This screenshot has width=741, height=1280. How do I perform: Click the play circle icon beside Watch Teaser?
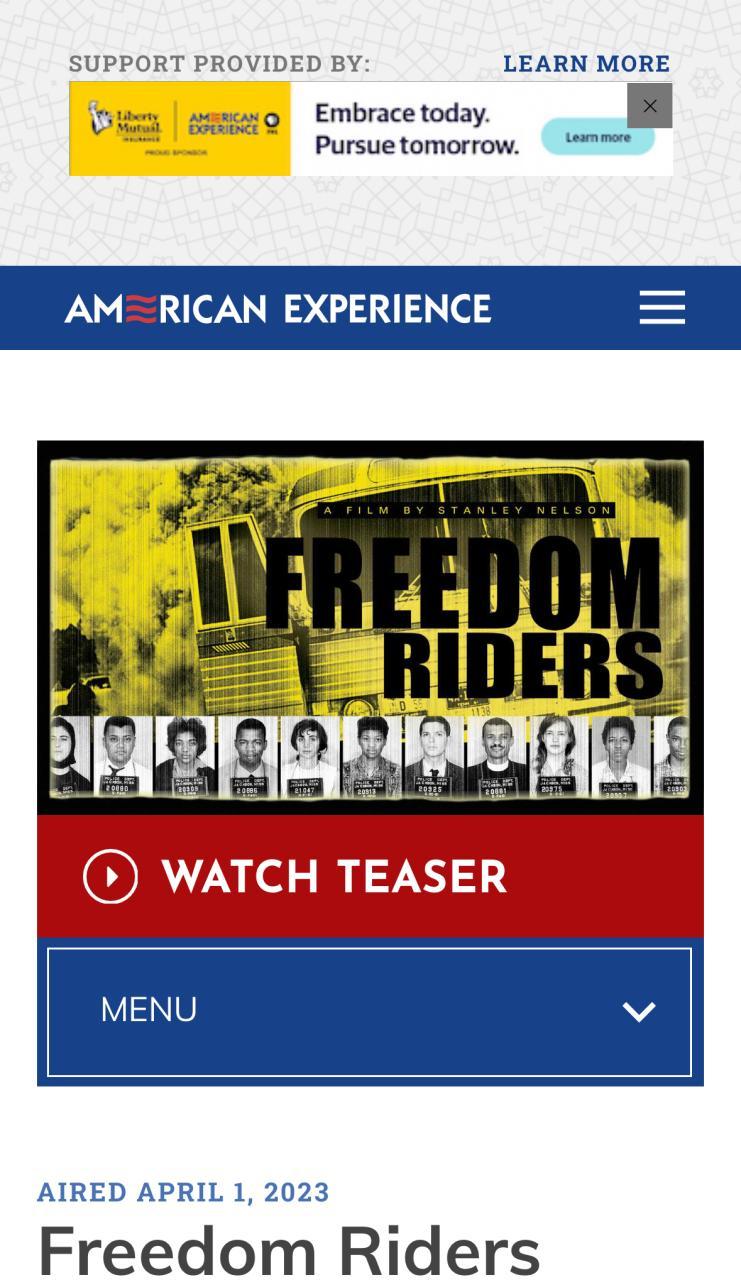pos(110,876)
